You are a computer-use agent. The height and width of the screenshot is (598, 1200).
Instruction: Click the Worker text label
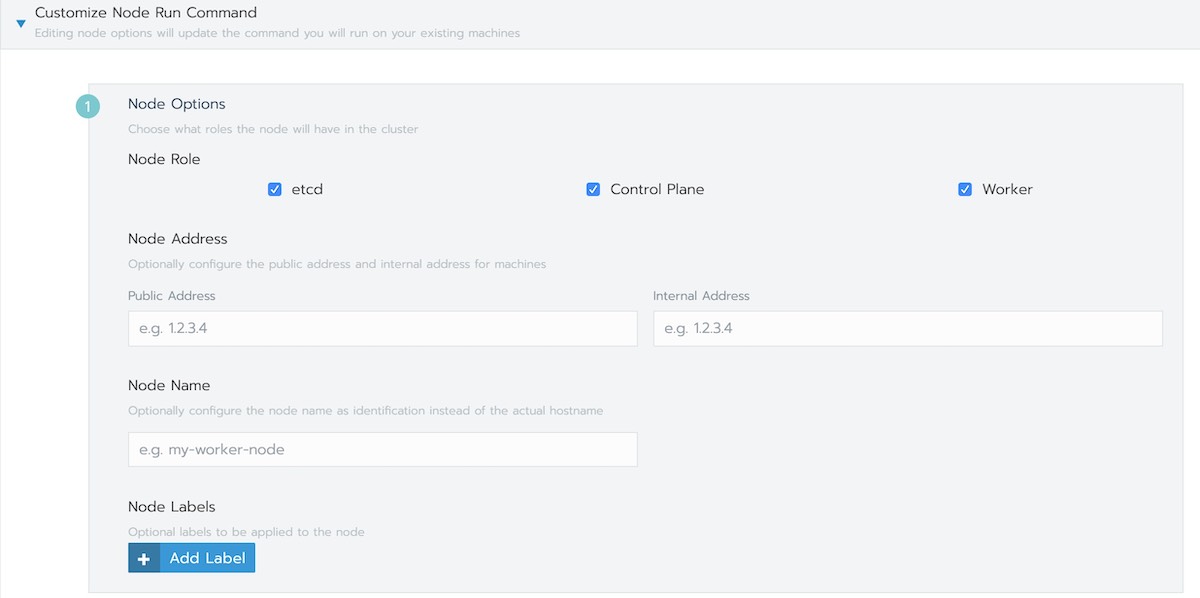[1007, 189]
